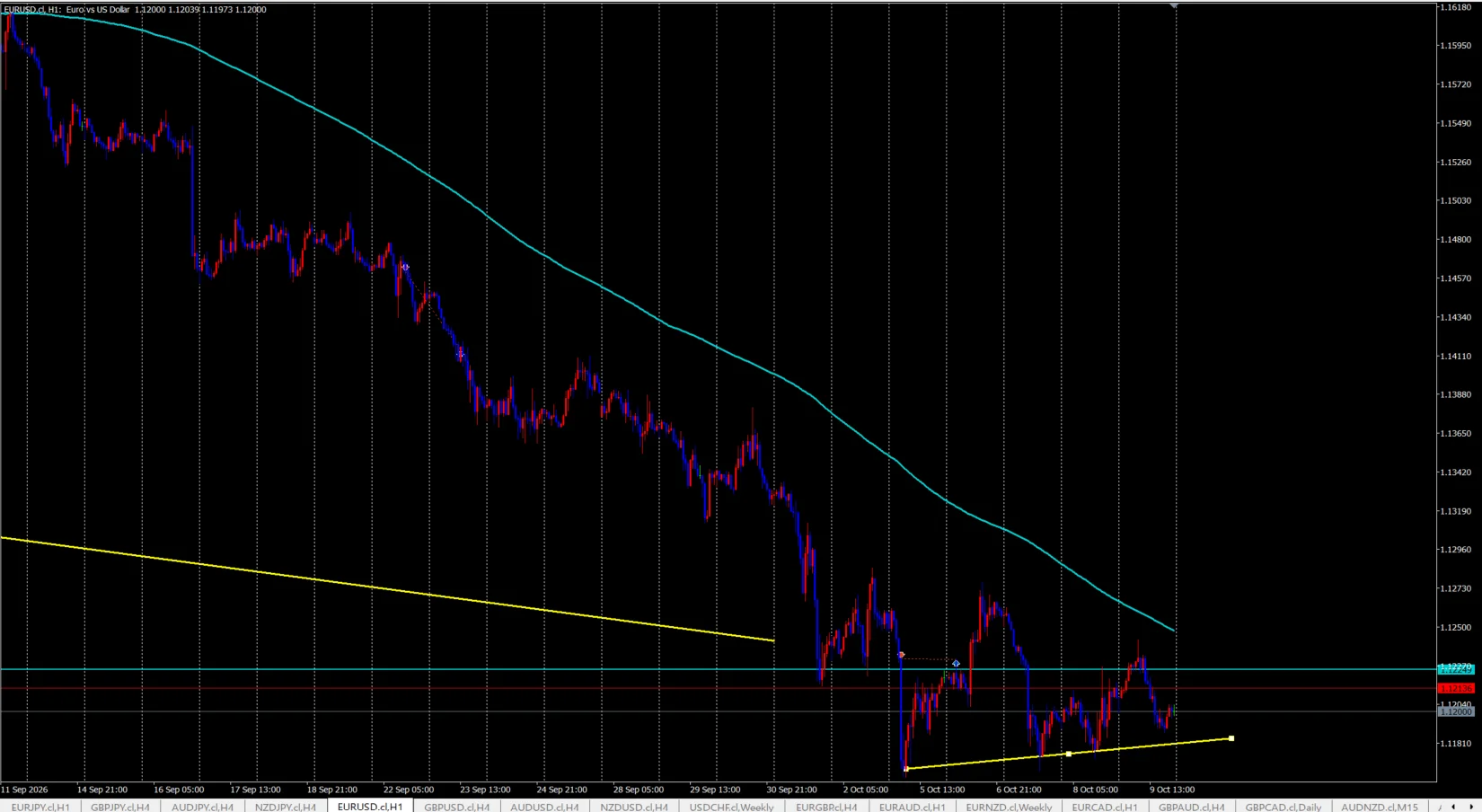Switch to the NZDUSD.cl,H4 tab
Viewport: 1482px width, 812px height.
point(634,807)
